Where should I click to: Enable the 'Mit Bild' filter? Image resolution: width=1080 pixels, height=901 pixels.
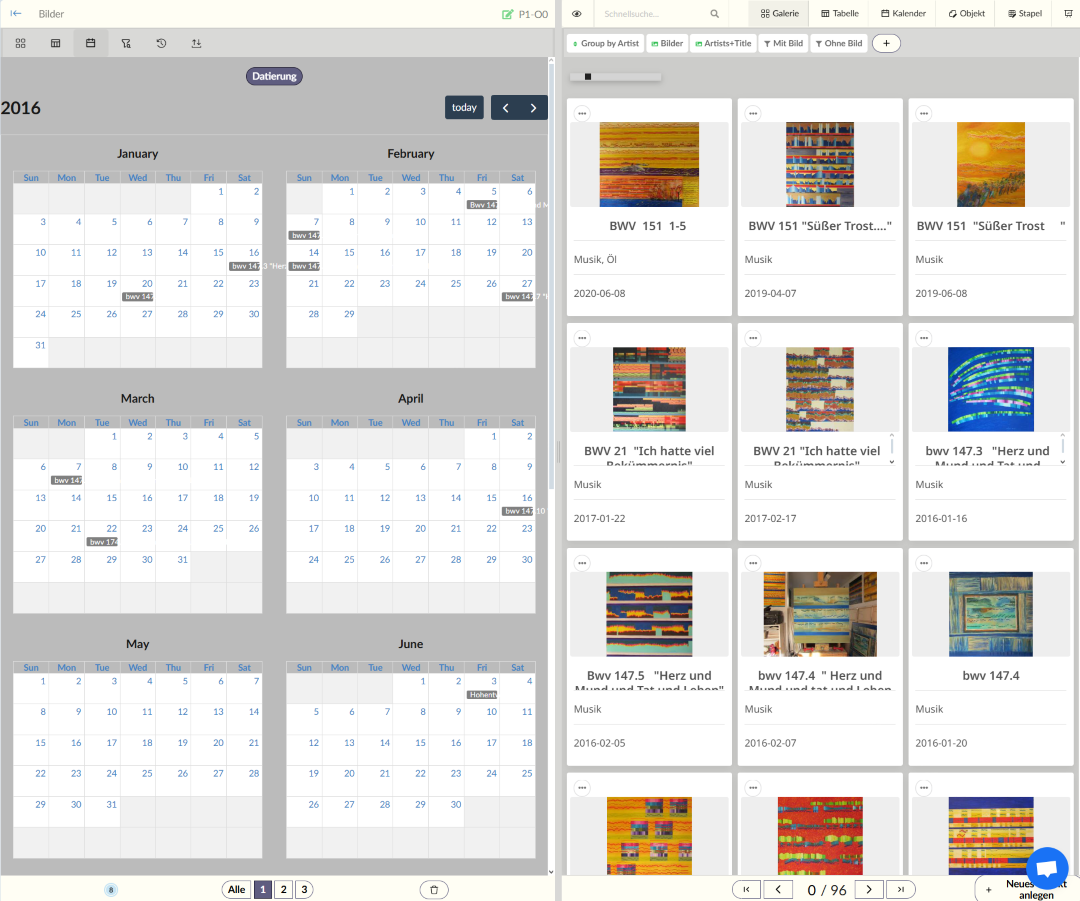tap(783, 43)
